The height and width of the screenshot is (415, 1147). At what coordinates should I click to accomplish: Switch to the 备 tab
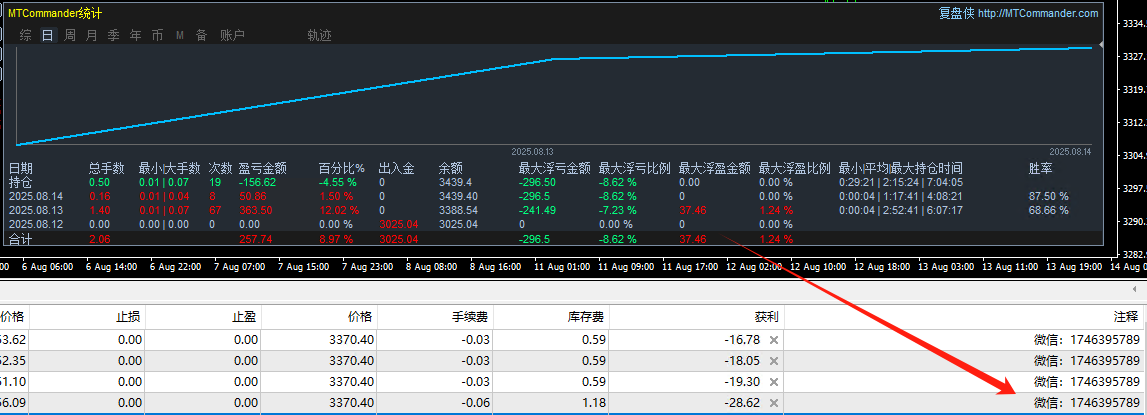[201, 35]
